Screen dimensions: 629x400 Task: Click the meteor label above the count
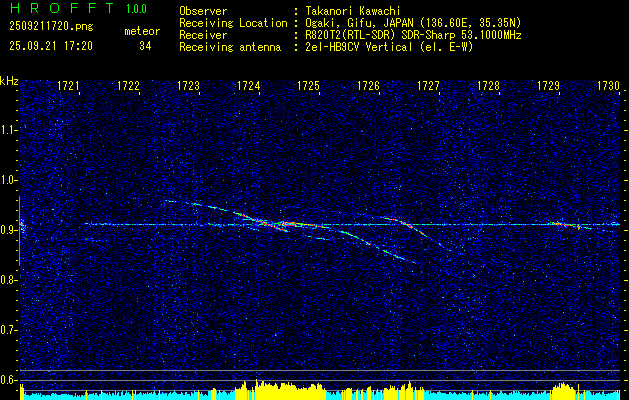click(x=142, y=31)
